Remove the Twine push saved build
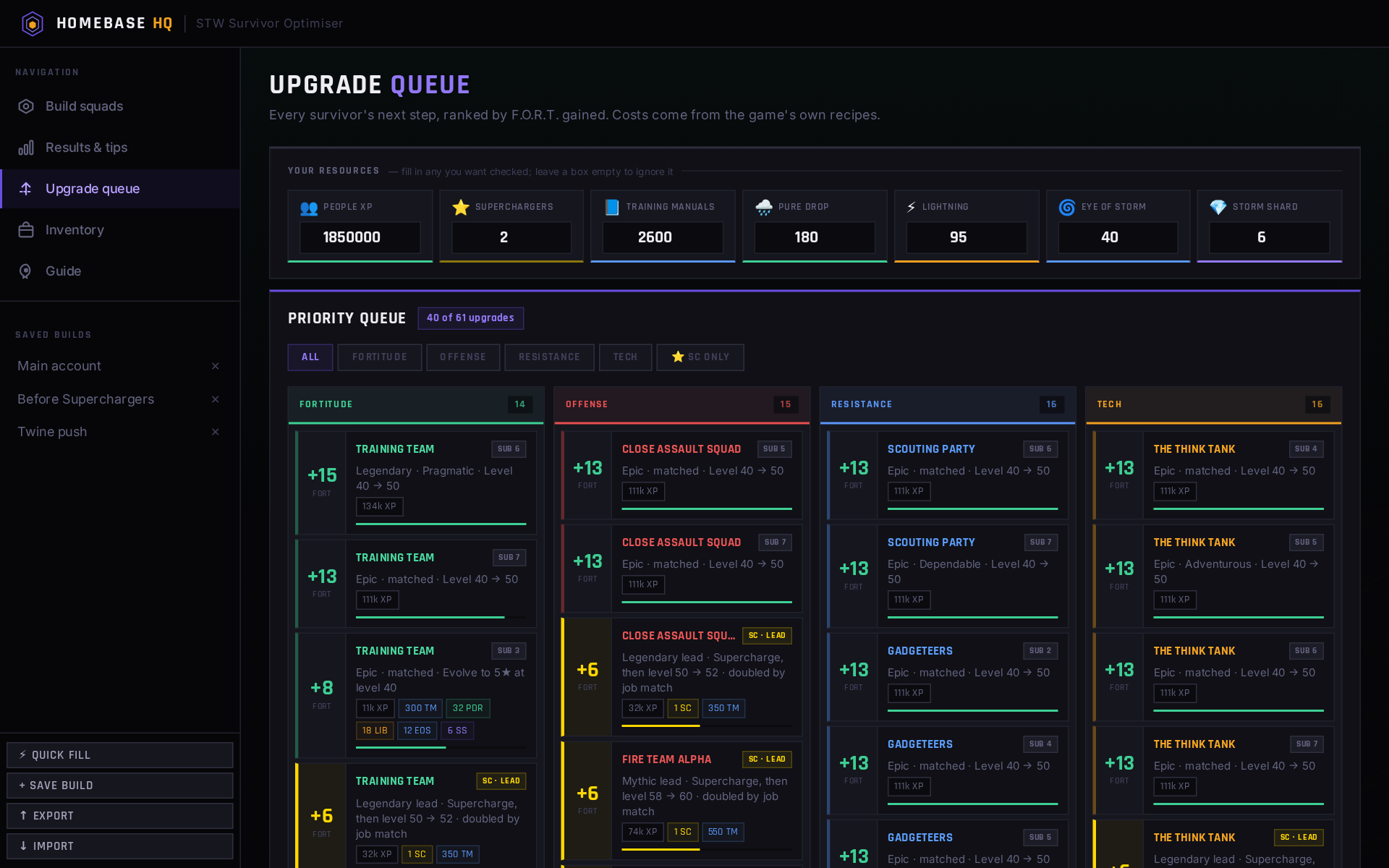This screenshot has height=868, width=1389. (x=215, y=432)
